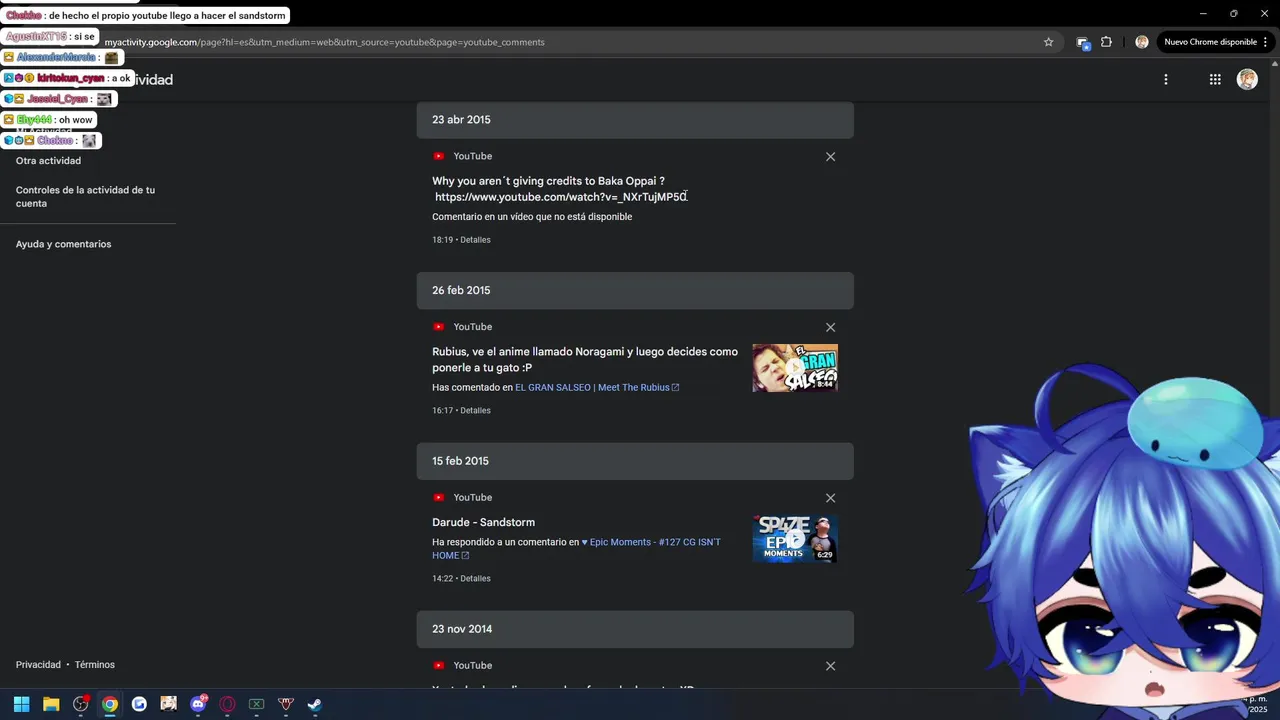
Task: Click the Spaze Epic Moments video thumbnail
Action: tap(795, 539)
